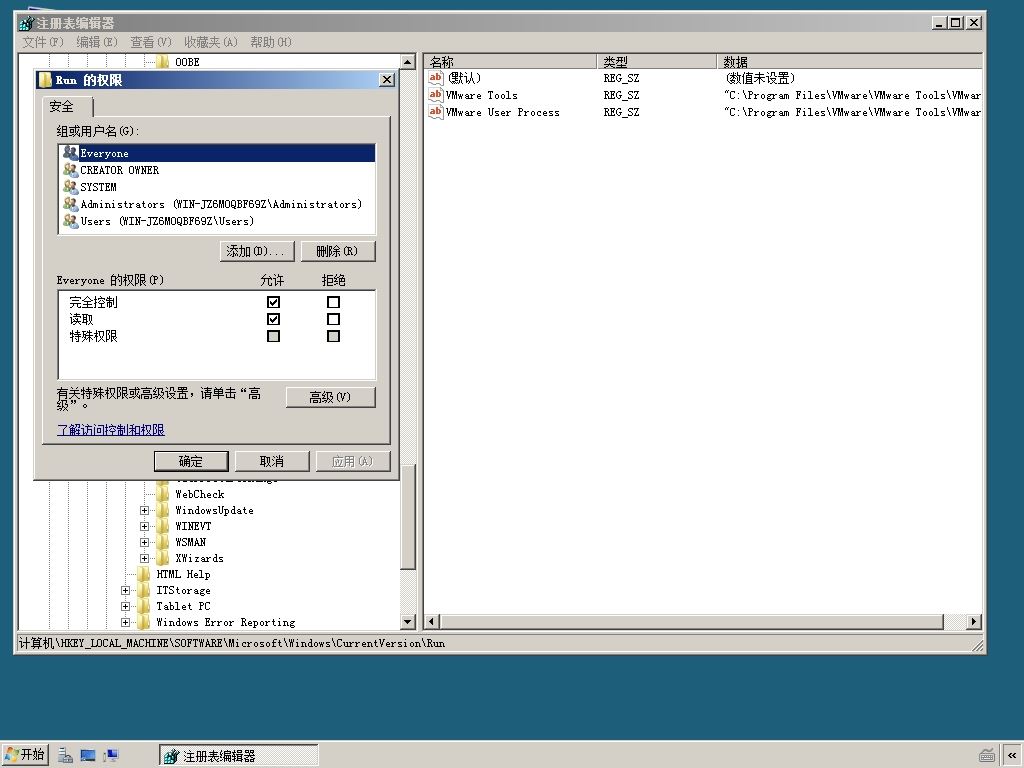Toggle Deny checkbox for 完全控制

333,302
